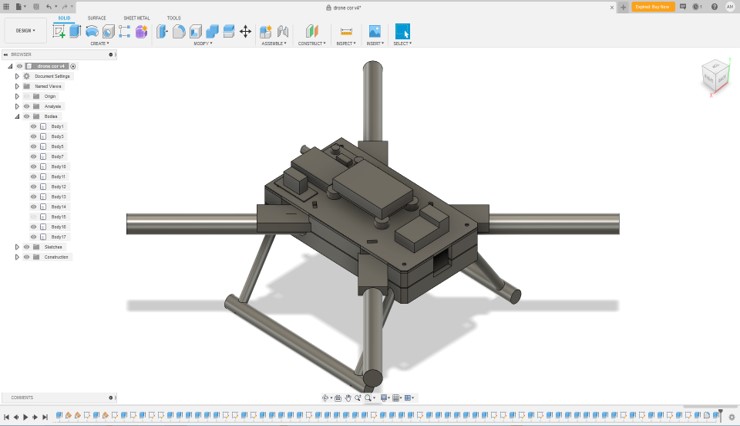Show hidden Body15 via its eye icon

33,217
